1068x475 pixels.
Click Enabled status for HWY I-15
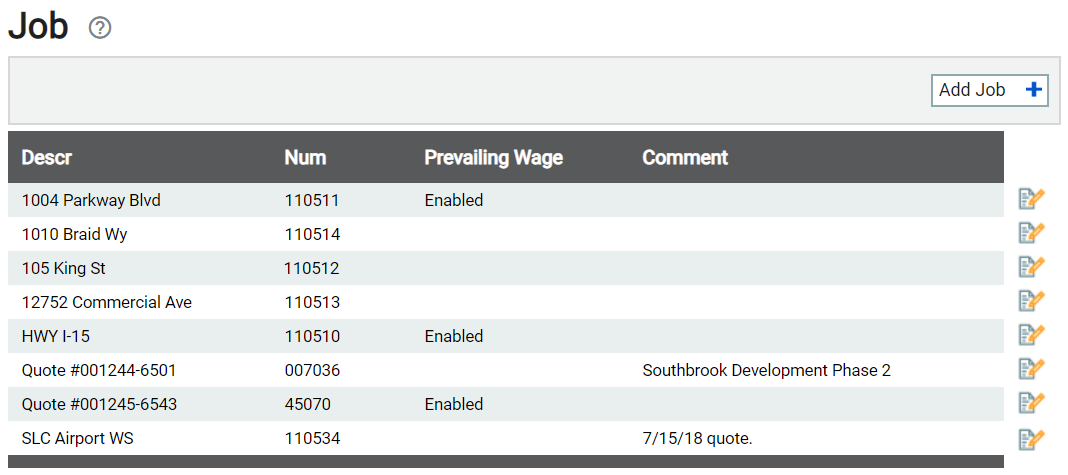pyautogui.click(x=454, y=337)
